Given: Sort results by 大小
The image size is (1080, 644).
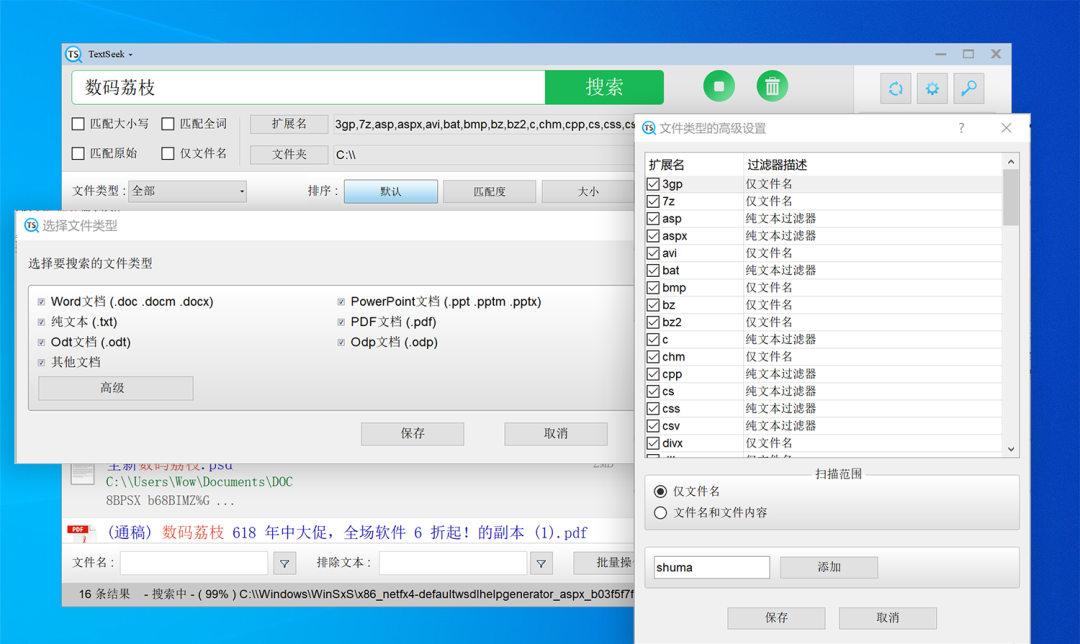Looking at the screenshot, I should tap(588, 191).
